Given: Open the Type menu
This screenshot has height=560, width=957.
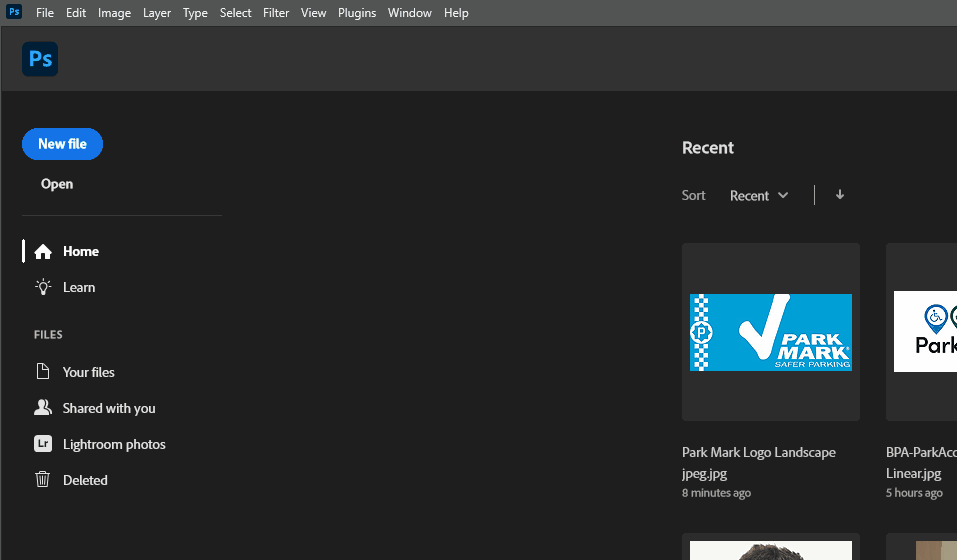Looking at the screenshot, I should [x=195, y=12].
